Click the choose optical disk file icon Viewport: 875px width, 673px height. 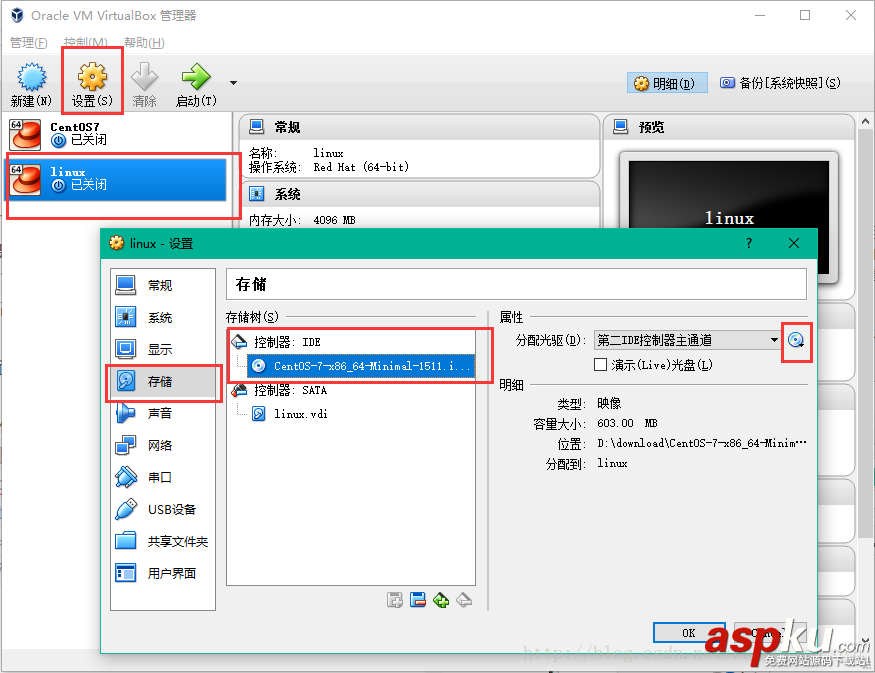click(796, 340)
